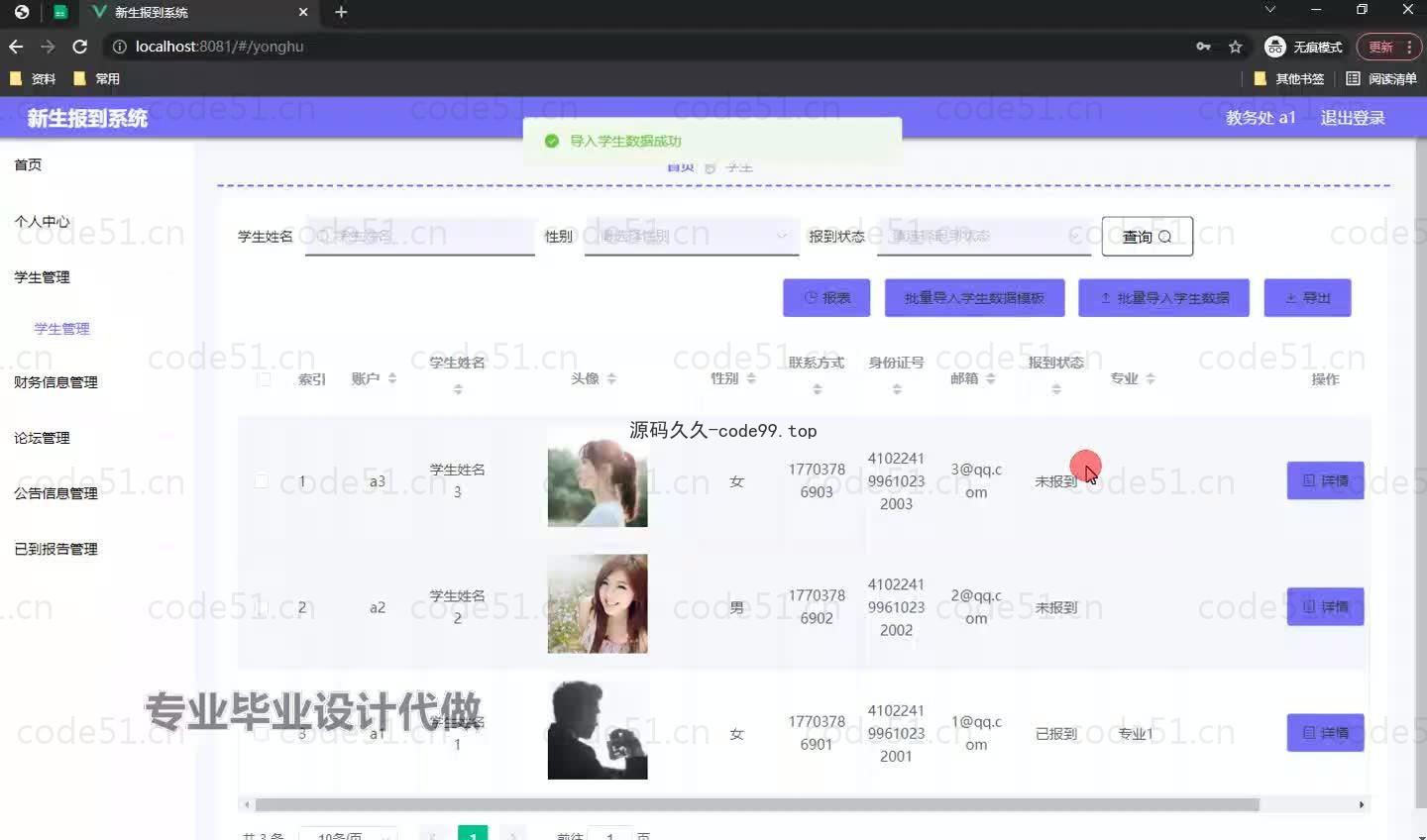Click 批量导入学生数据模板 button
This screenshot has height=840, width=1427.
point(974,297)
